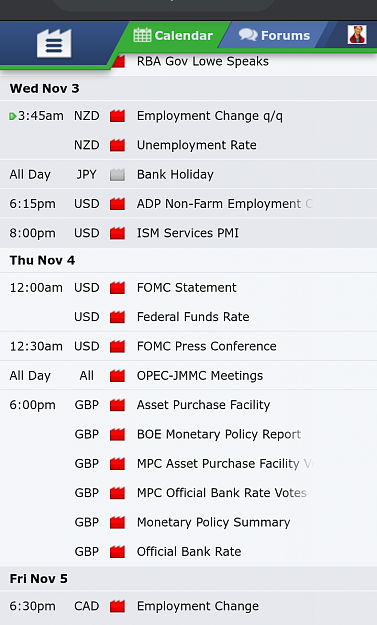Click impact icon beside OPEC-JMMC Meetings
The image size is (377, 625).
[x=118, y=376]
